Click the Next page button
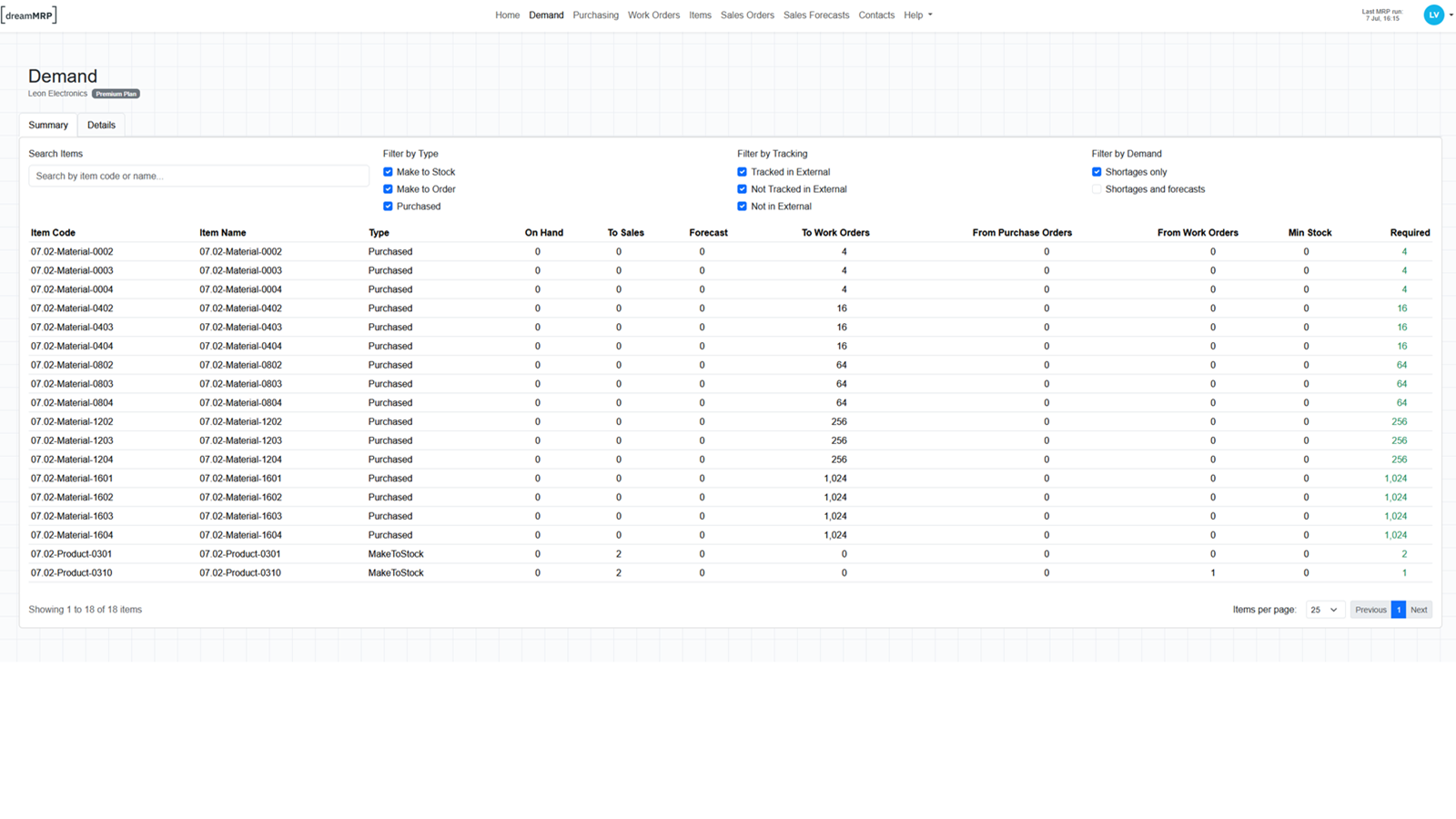This screenshot has width=1456, height=819. (x=1419, y=610)
